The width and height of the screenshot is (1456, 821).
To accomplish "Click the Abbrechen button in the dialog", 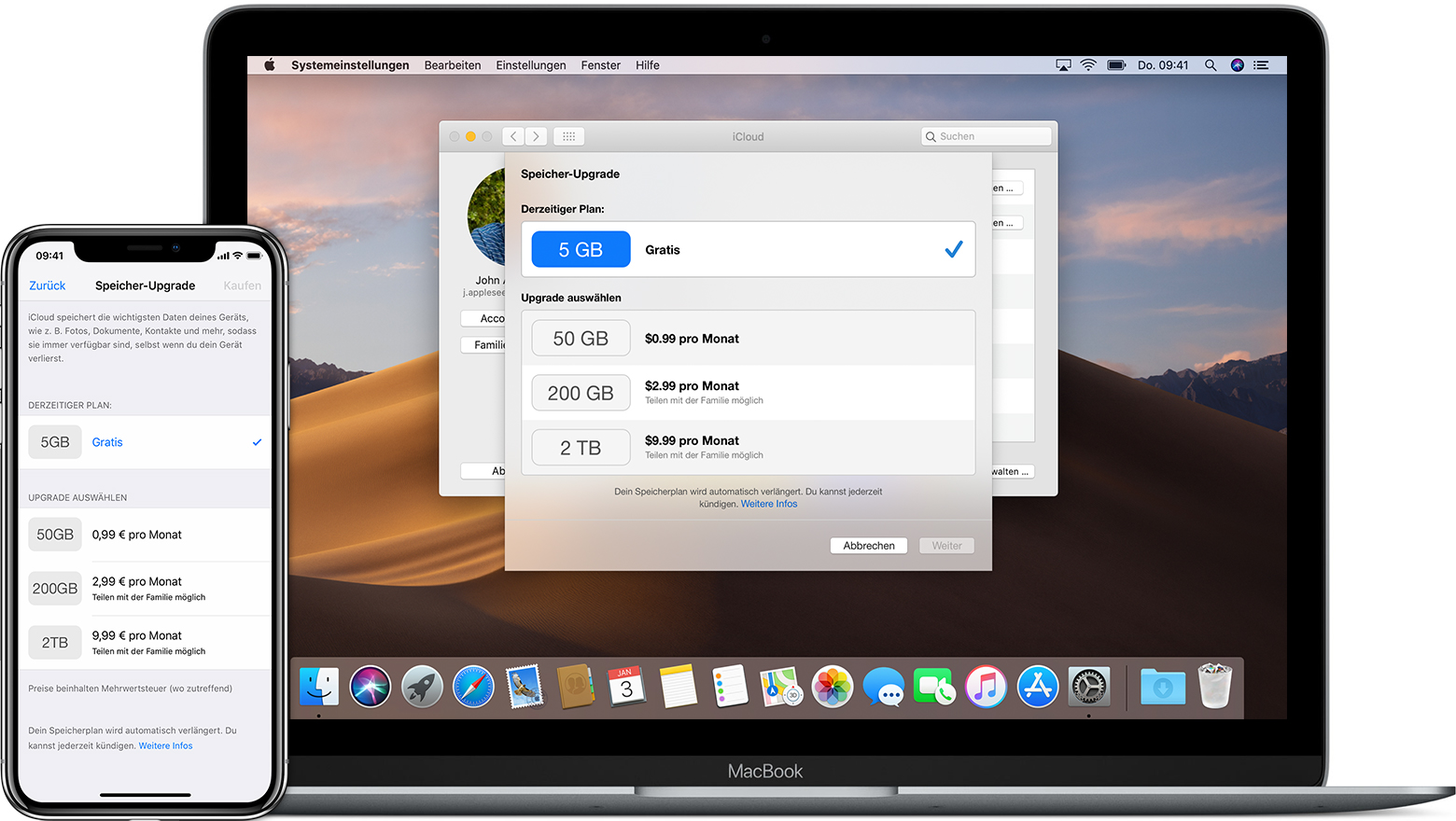I will click(868, 545).
